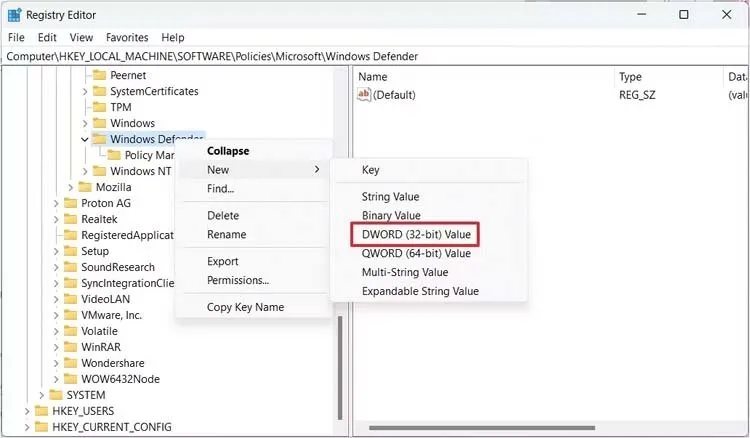Open the Favorites menu

click(127, 37)
